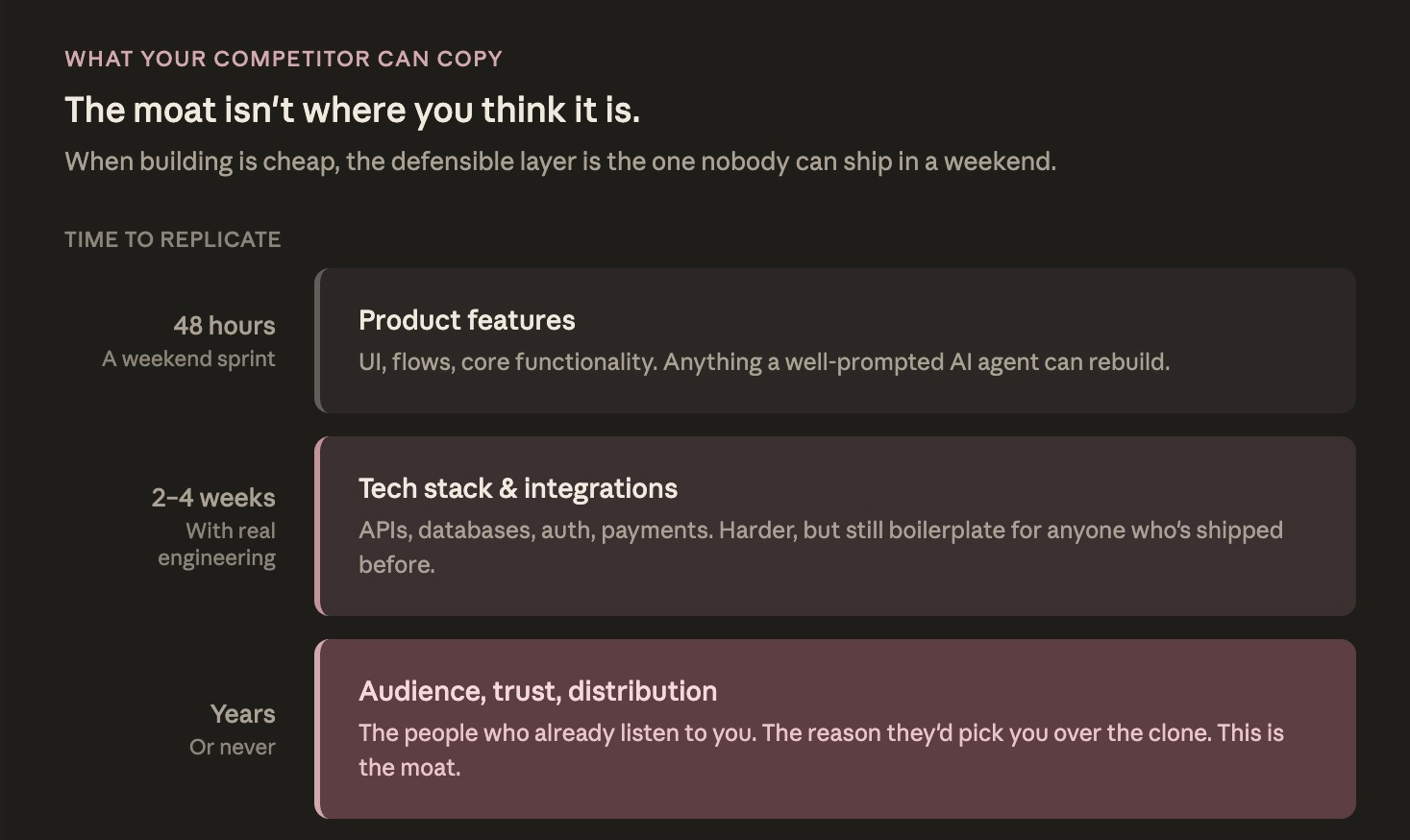This screenshot has width=1410, height=840.
Task: Select the Tech stack & integrations card
Action: pyautogui.click(x=835, y=526)
